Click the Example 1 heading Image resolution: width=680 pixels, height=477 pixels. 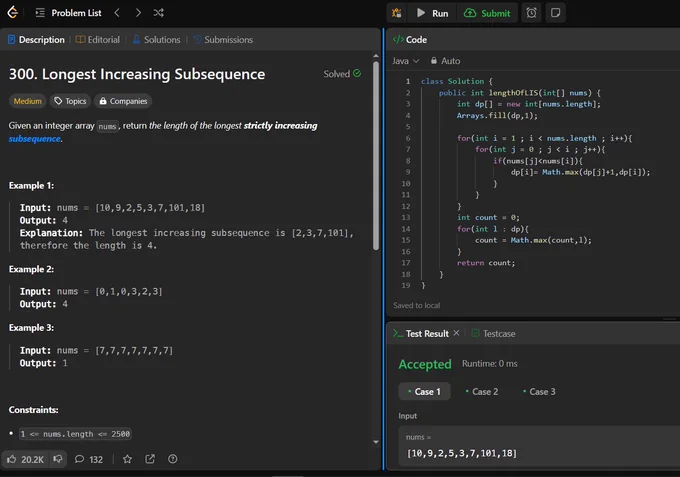31,186
